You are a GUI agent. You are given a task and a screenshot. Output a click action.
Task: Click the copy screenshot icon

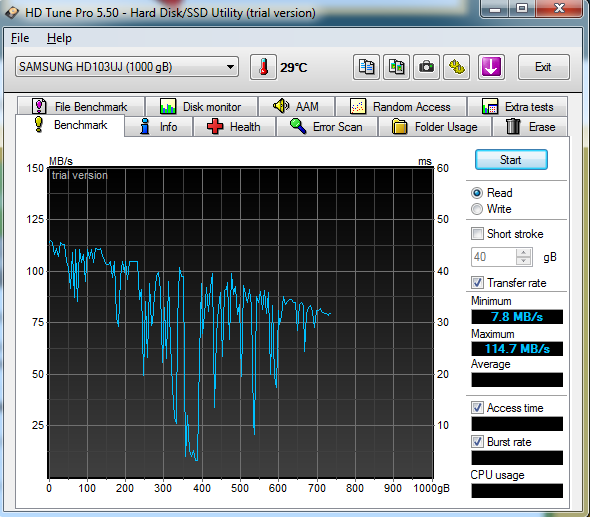(396, 67)
